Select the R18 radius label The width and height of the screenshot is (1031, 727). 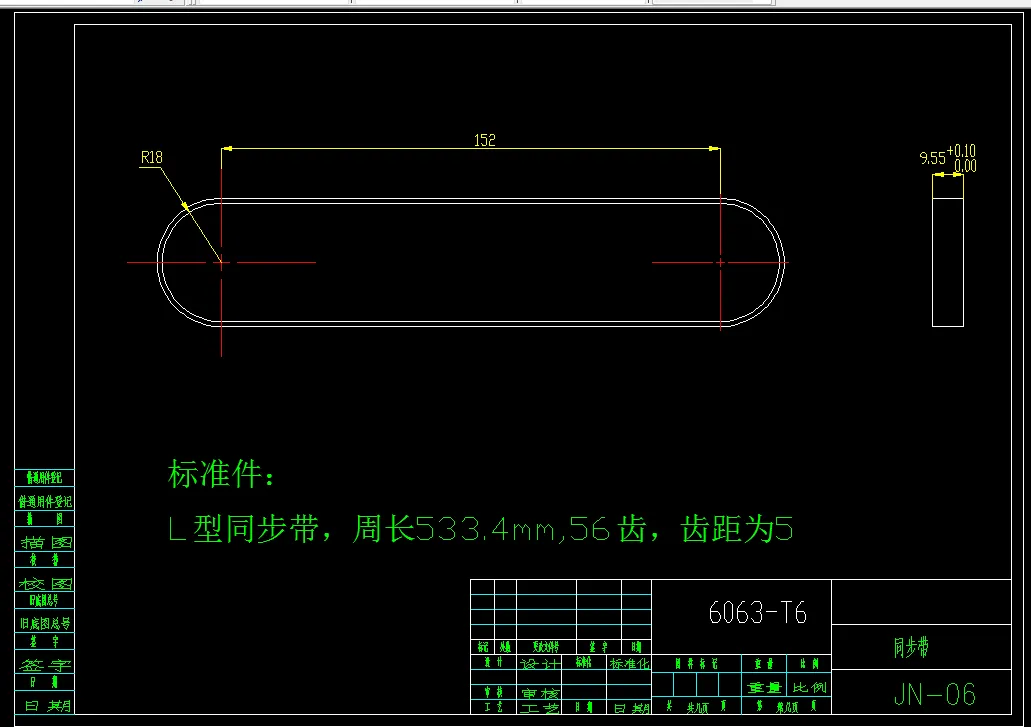[151, 157]
